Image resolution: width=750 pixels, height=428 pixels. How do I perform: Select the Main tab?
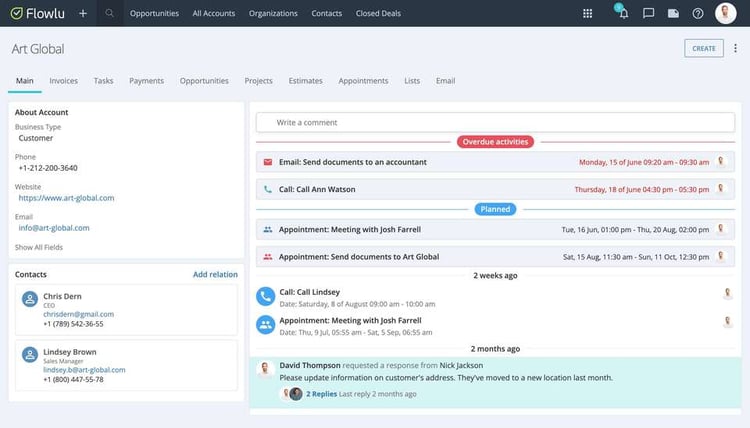(24, 81)
